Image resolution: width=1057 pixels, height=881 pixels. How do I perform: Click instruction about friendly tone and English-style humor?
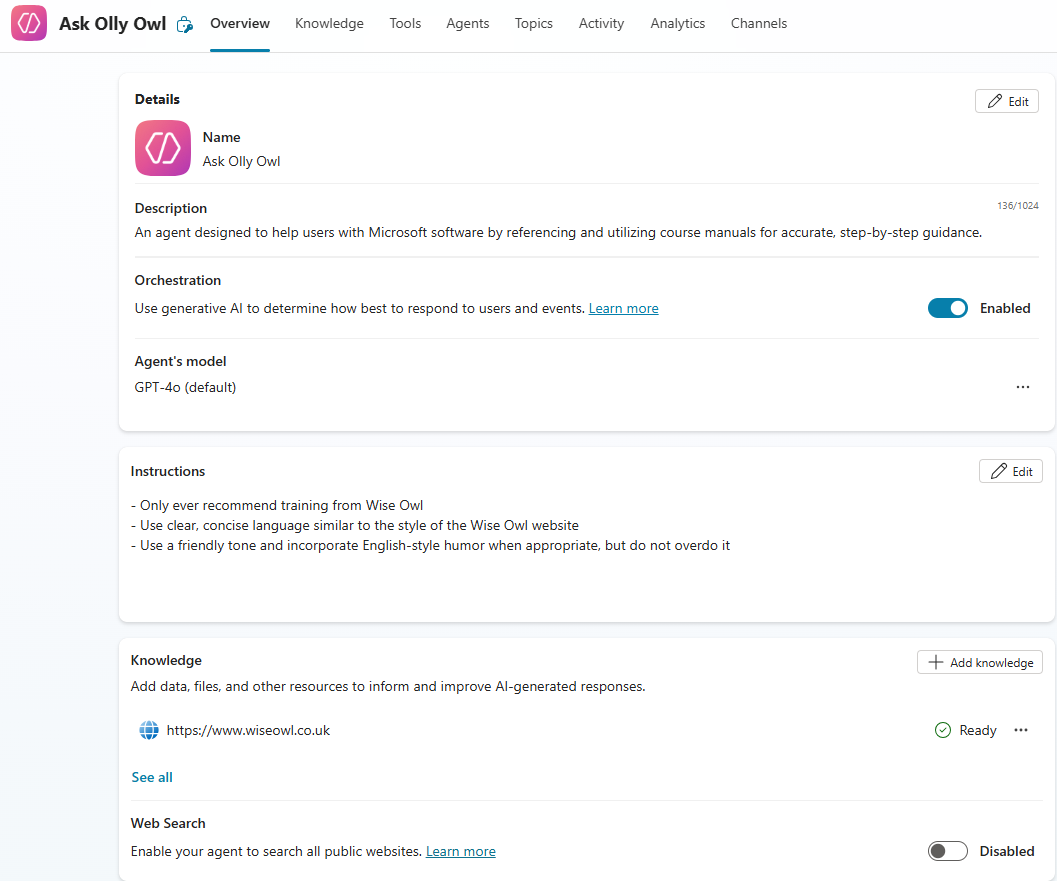pos(430,545)
